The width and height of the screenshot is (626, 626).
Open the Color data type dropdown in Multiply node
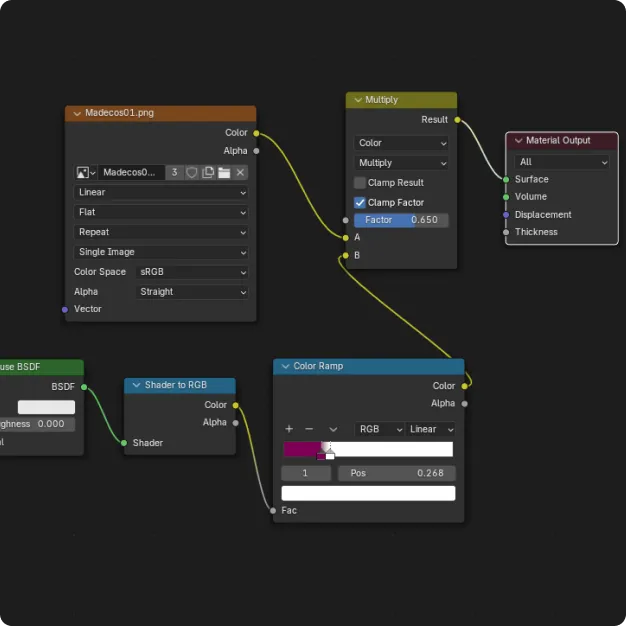click(x=401, y=143)
